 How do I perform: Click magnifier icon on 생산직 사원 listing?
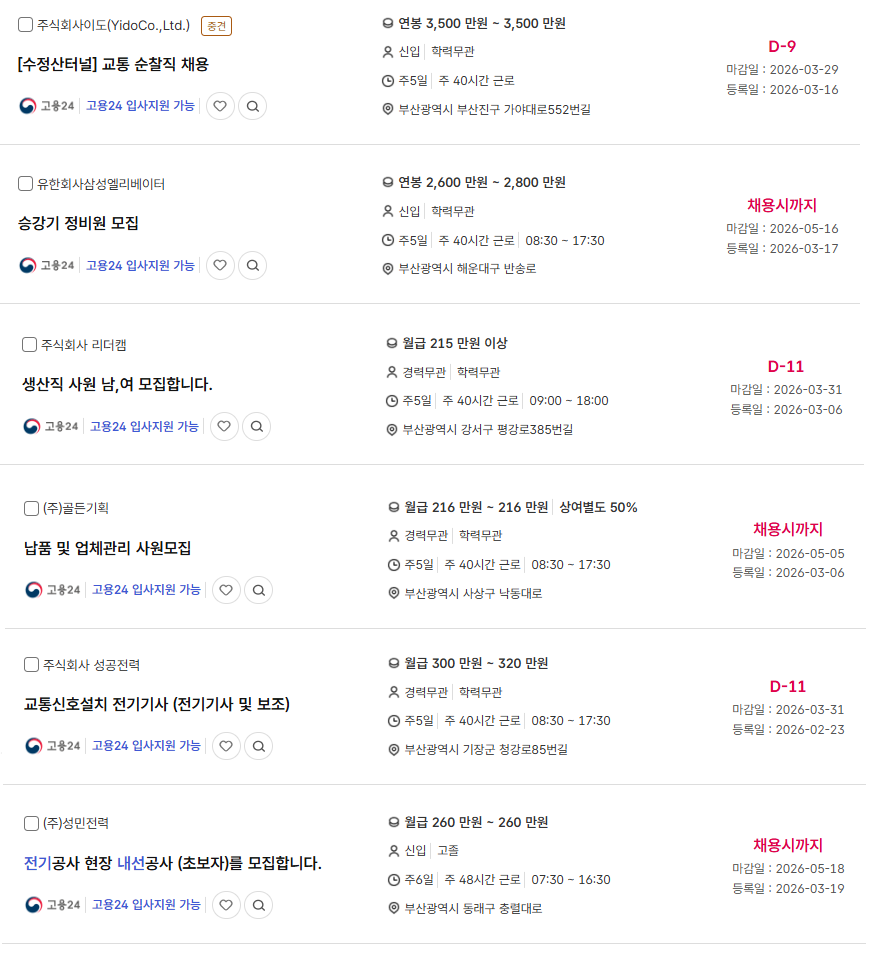(257, 427)
